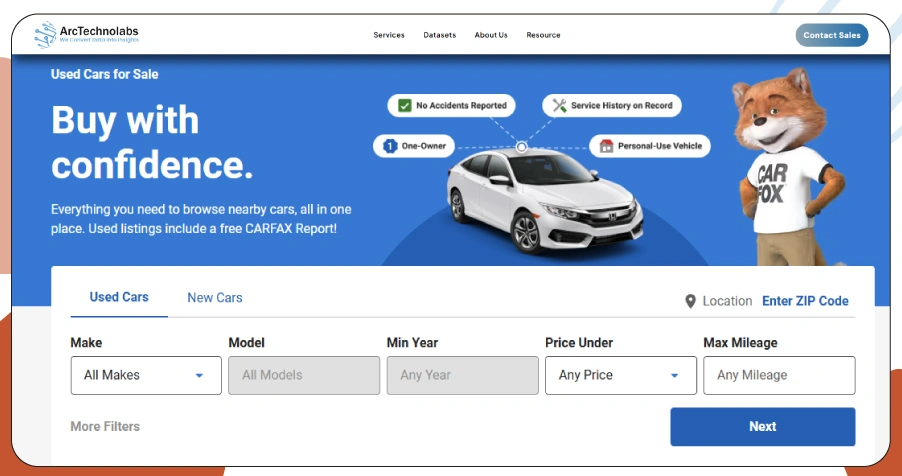Image resolution: width=902 pixels, height=476 pixels.
Task: Click the ArcTechnolabs logo icon
Action: click(x=45, y=35)
